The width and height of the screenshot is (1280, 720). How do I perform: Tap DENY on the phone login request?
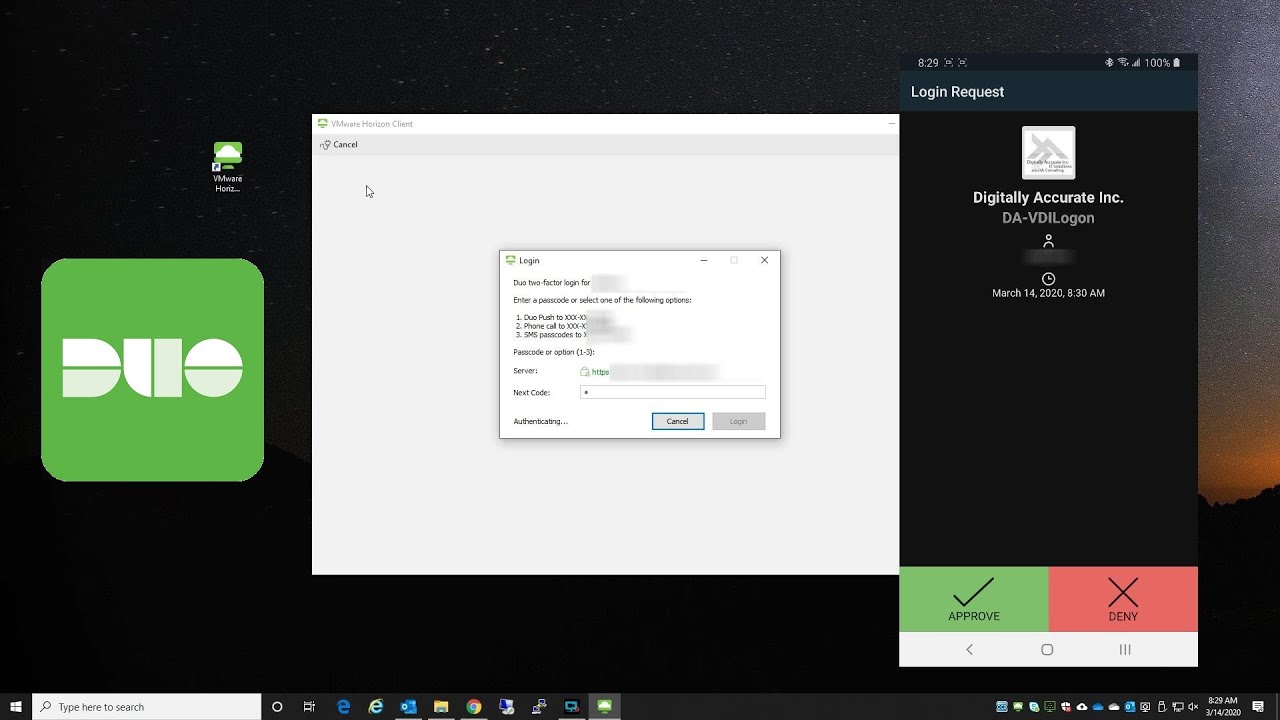pos(1123,599)
